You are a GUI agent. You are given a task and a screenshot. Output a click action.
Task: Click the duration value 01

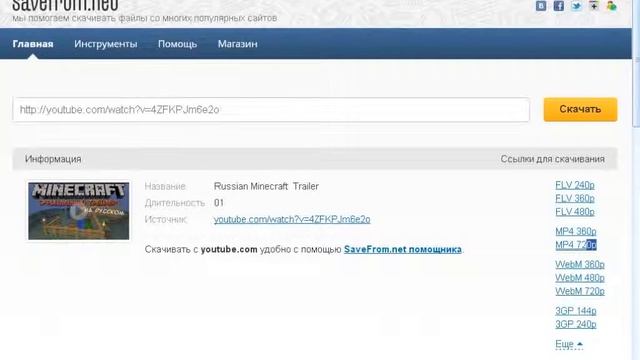point(219,203)
